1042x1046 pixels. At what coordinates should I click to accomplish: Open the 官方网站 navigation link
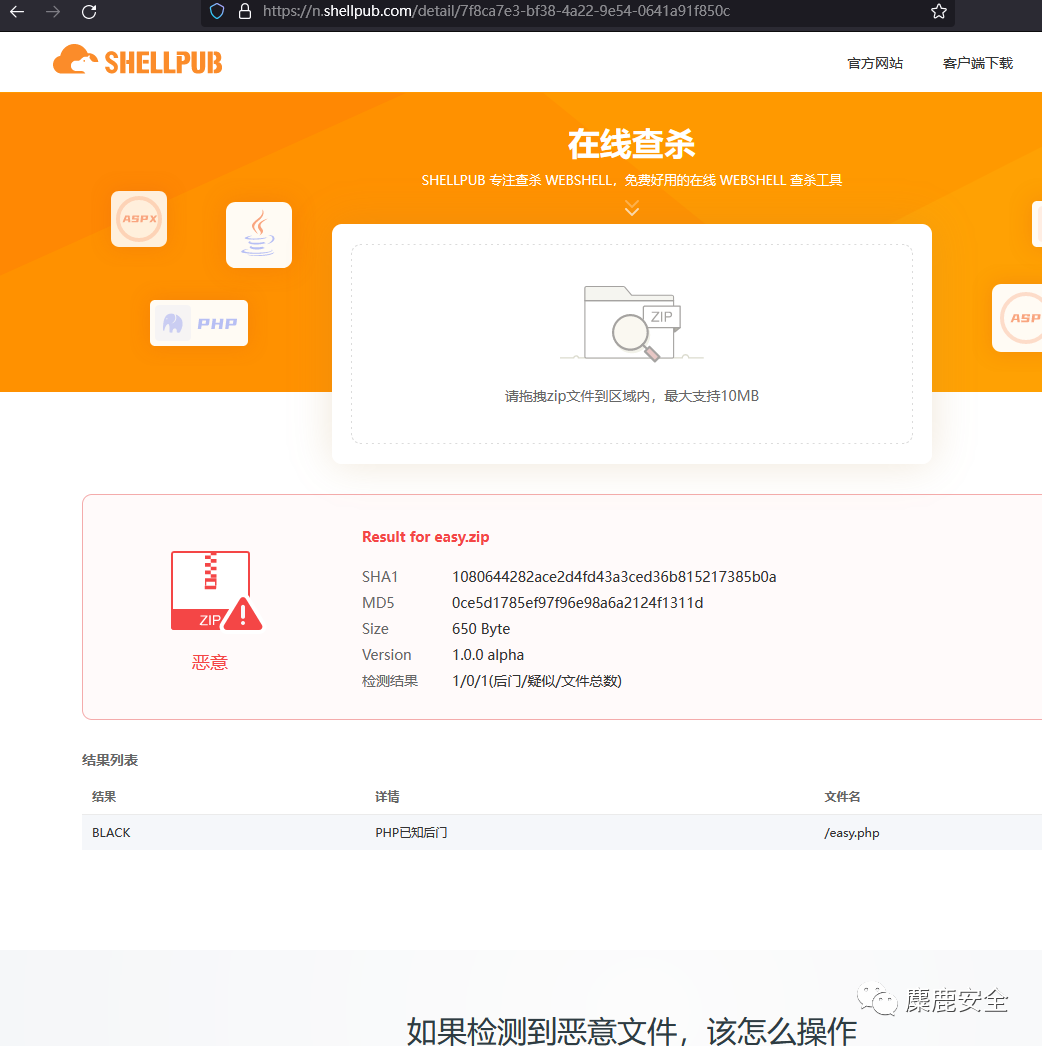[875, 63]
